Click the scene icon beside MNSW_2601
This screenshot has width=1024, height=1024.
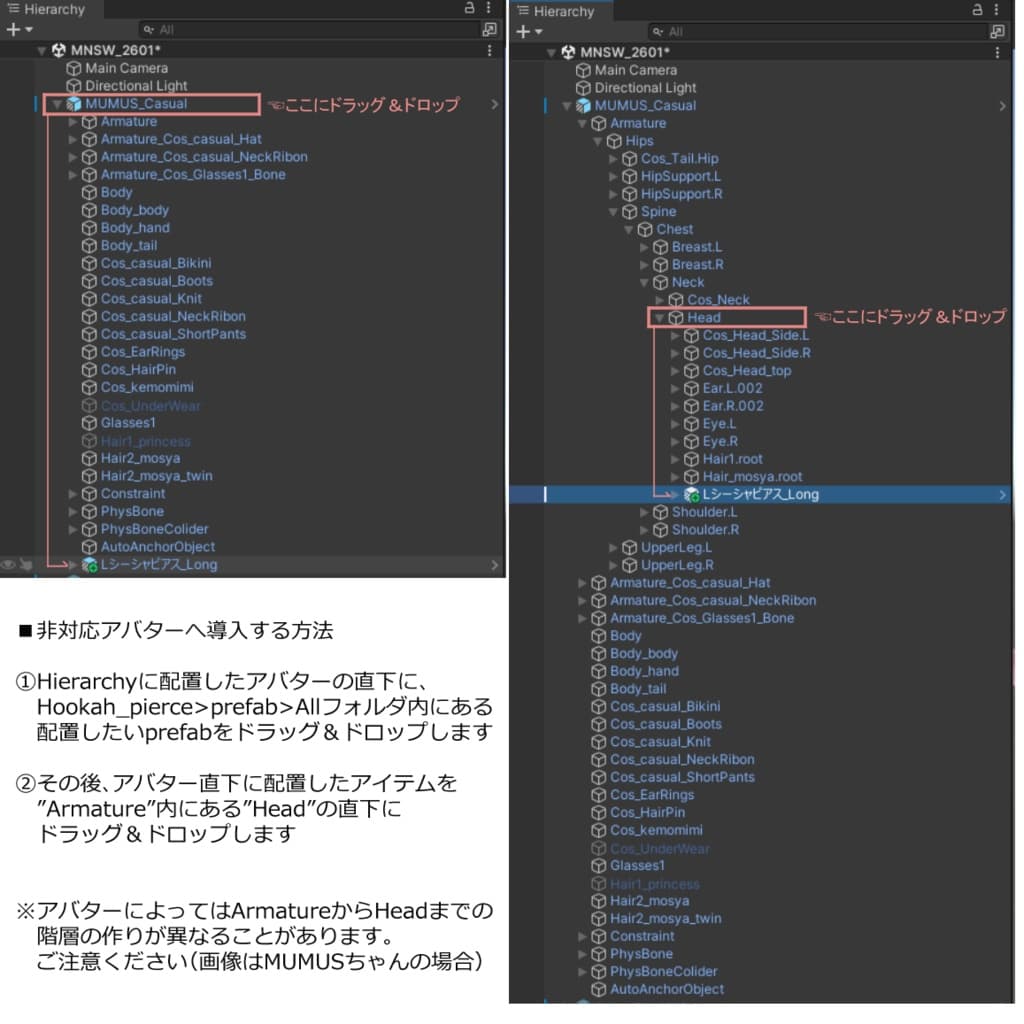click(x=57, y=49)
